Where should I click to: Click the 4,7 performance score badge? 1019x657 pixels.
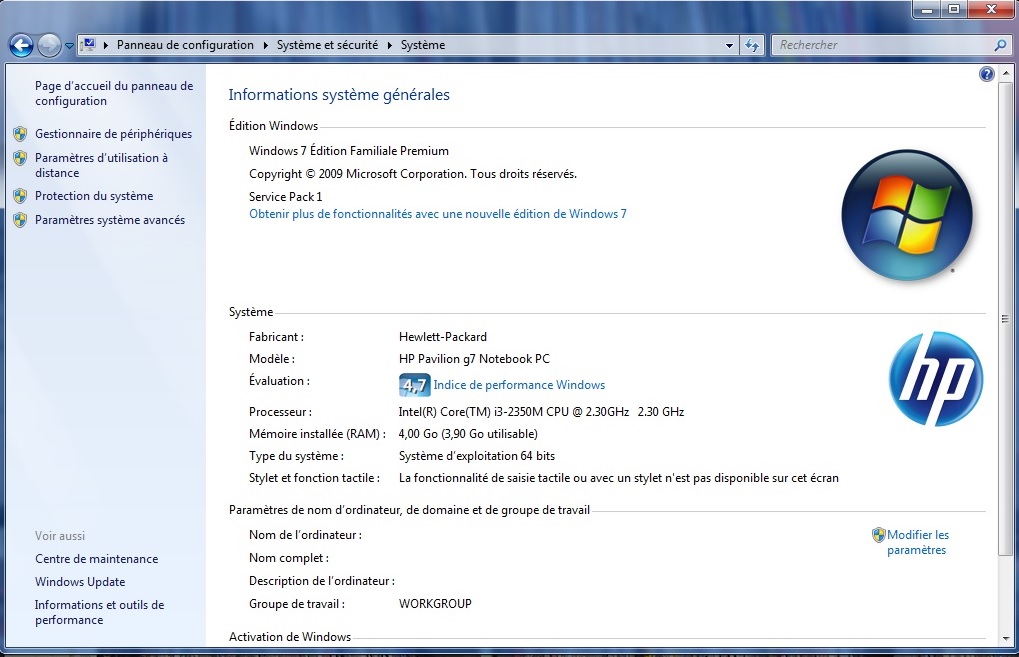414,385
